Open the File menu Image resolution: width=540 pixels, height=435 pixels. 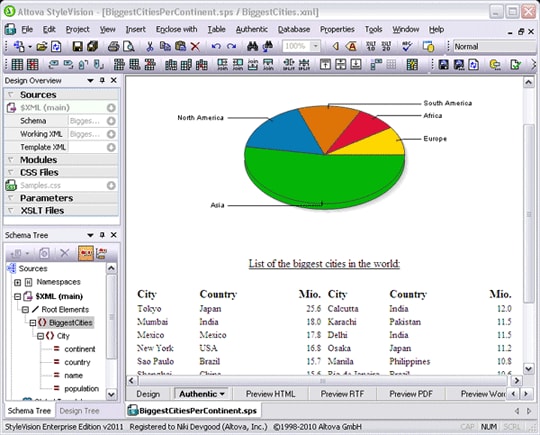pyautogui.click(x=27, y=29)
